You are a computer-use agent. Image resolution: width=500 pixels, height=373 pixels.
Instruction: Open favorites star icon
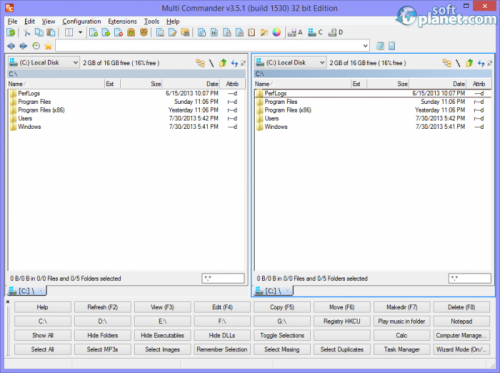coord(48,46)
